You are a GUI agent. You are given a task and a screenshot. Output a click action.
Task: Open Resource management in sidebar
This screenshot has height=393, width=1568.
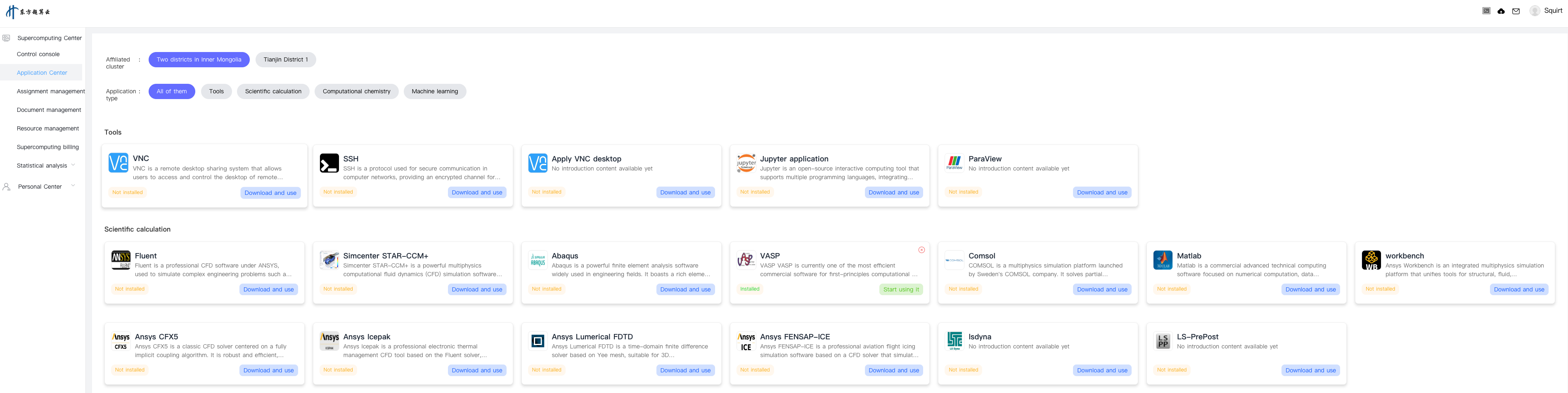(x=48, y=128)
